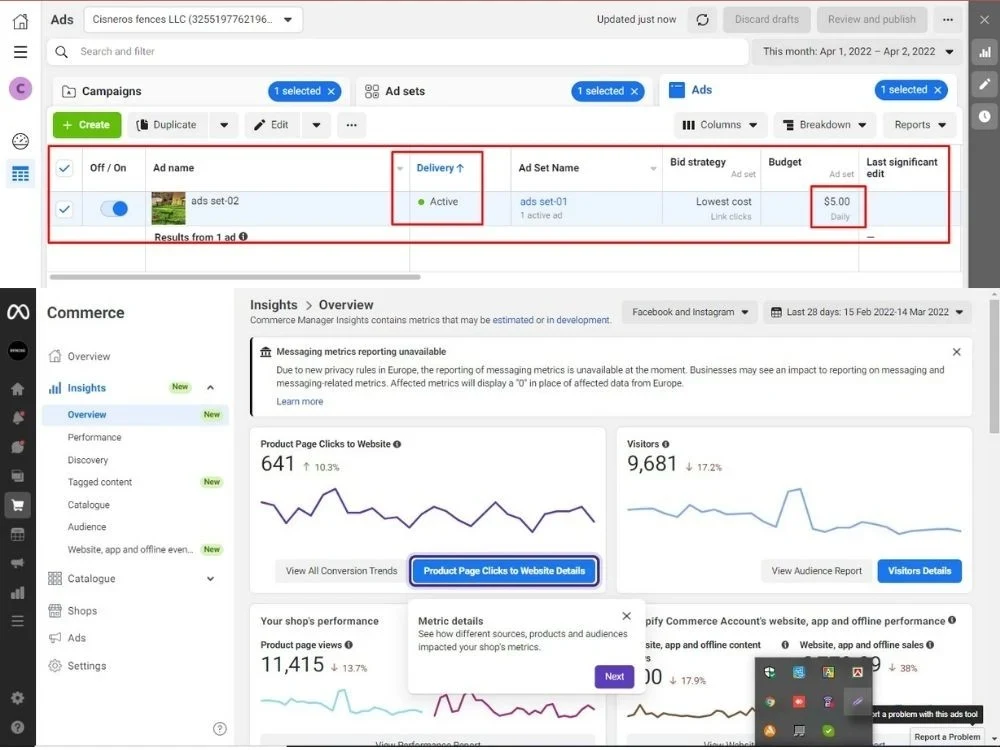
Task: Open the Columns dropdown
Action: tap(720, 125)
